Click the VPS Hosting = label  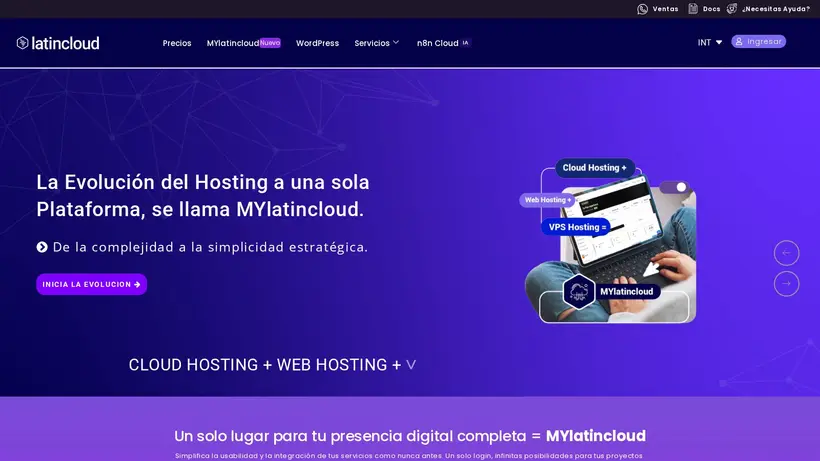pyautogui.click(x=577, y=227)
